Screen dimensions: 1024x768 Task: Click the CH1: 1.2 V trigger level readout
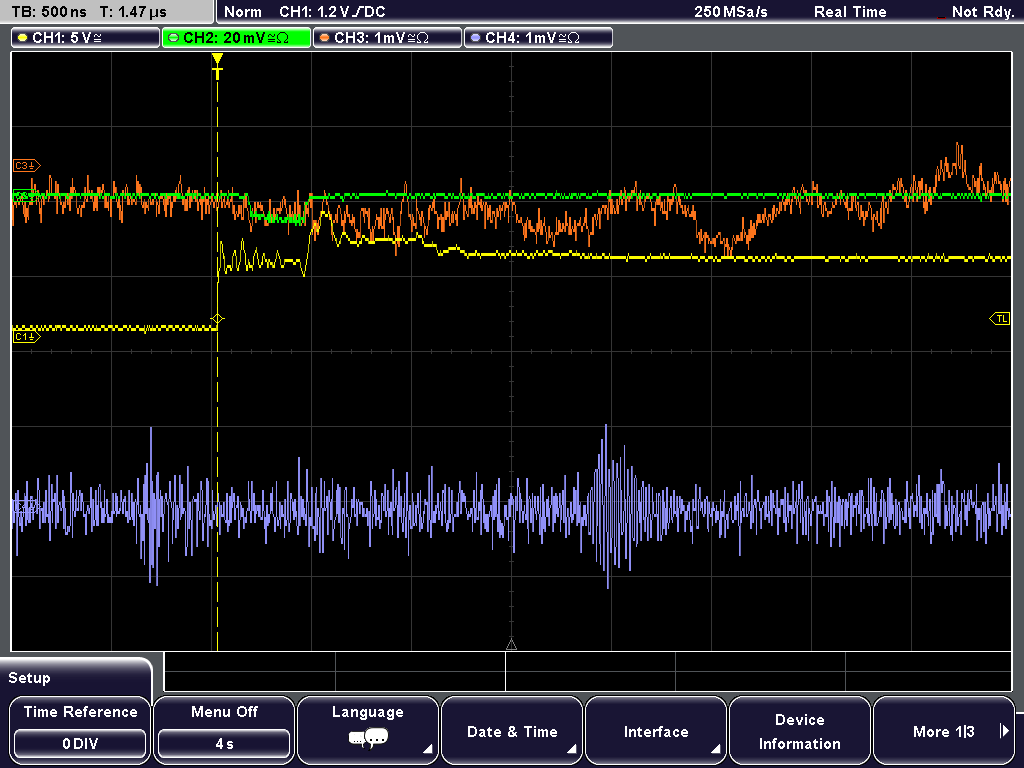click(x=332, y=12)
